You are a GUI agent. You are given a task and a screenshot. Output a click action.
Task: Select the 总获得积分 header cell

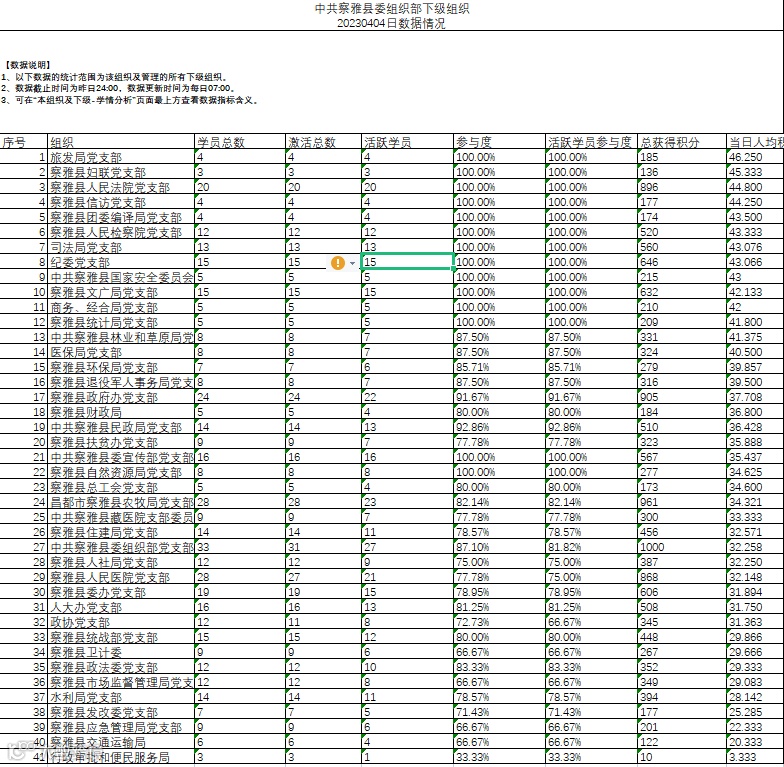[x=682, y=142]
